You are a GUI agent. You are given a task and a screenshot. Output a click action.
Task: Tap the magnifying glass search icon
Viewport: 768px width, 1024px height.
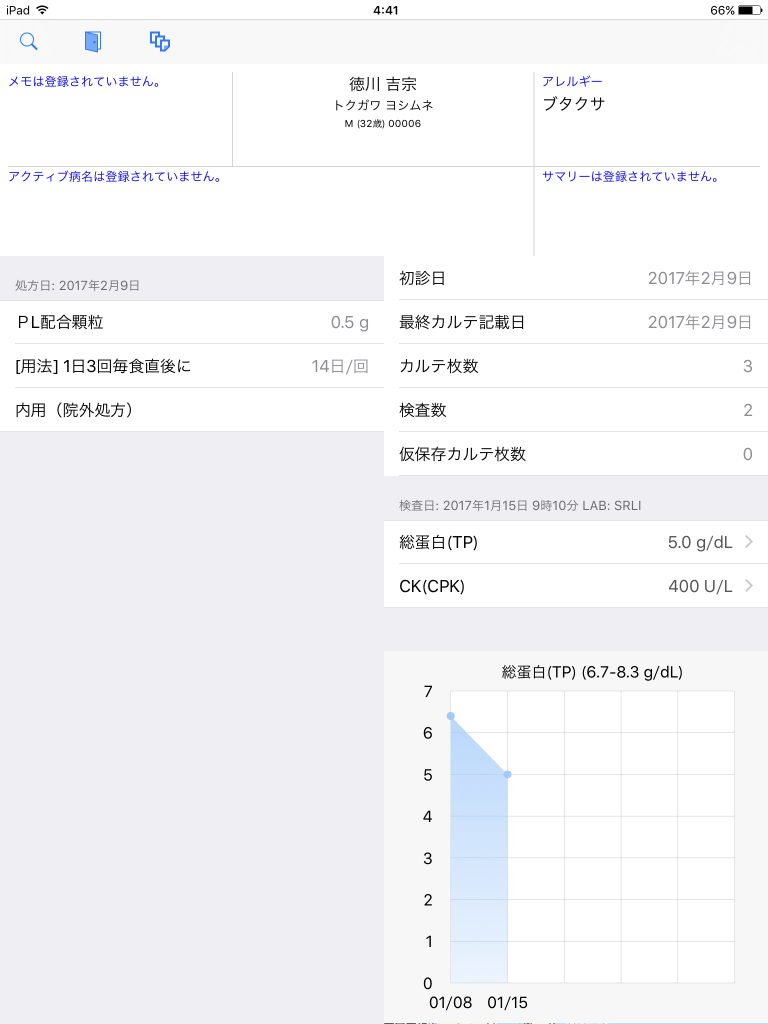tap(29, 41)
